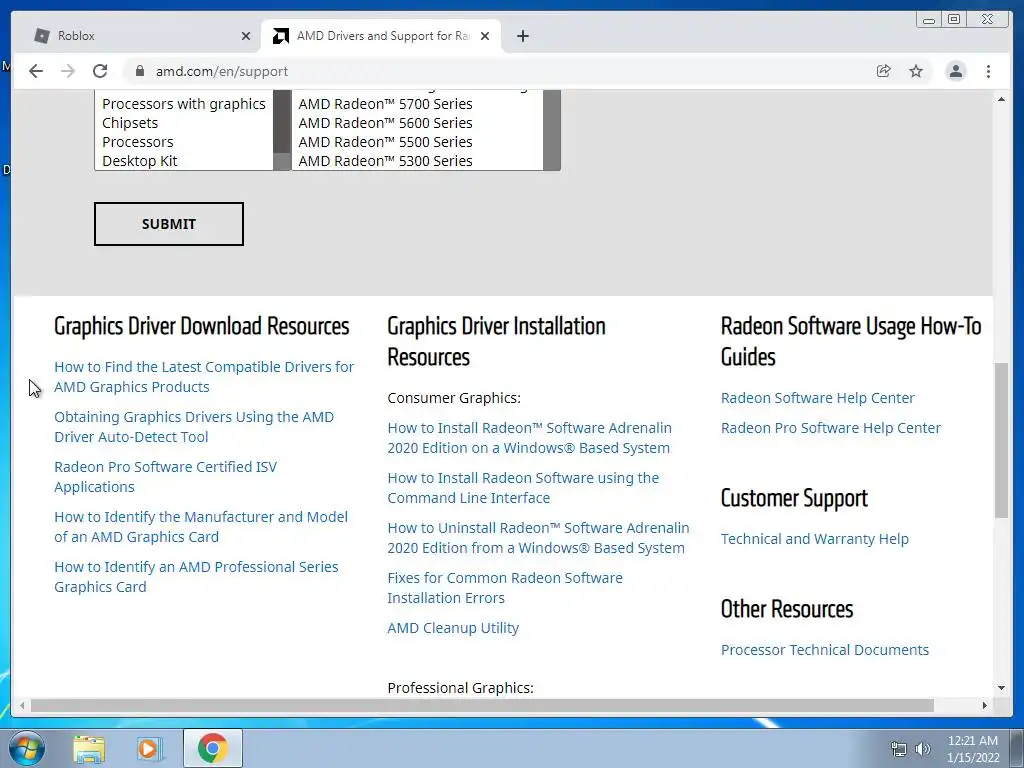Open Radeon Software Help Center link
Viewport: 1024px width, 768px height.
tap(817, 398)
